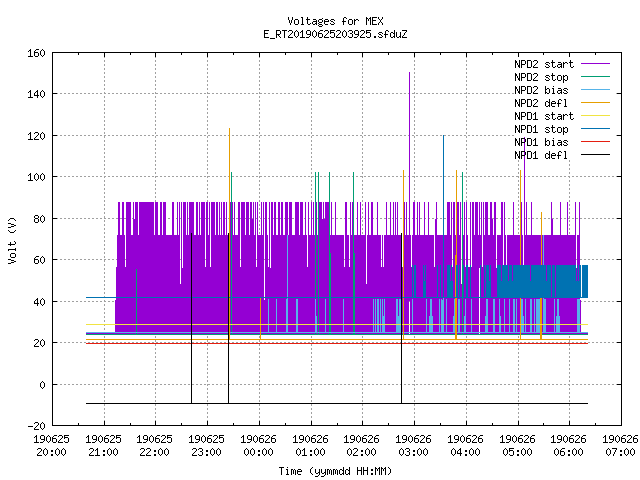This screenshot has height=480, width=640.
Task: Click the x-axis tick 190626 04:00
Action: point(465,446)
